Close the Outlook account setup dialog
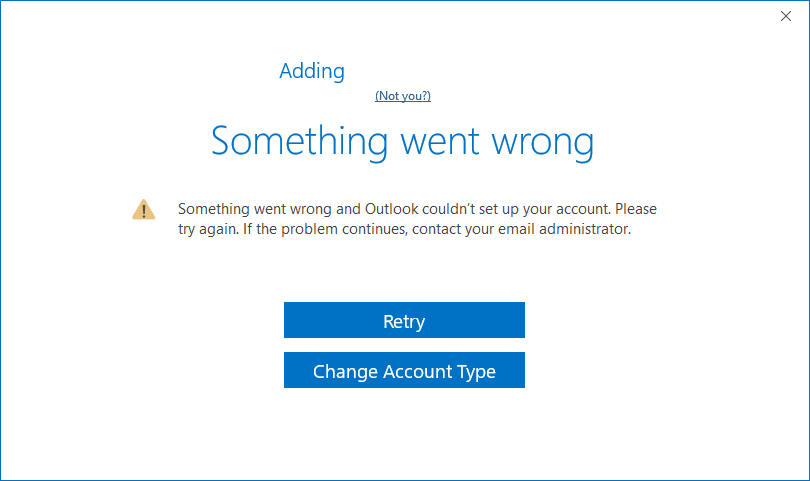Screen dimensions: 810x481 [x=786, y=17]
